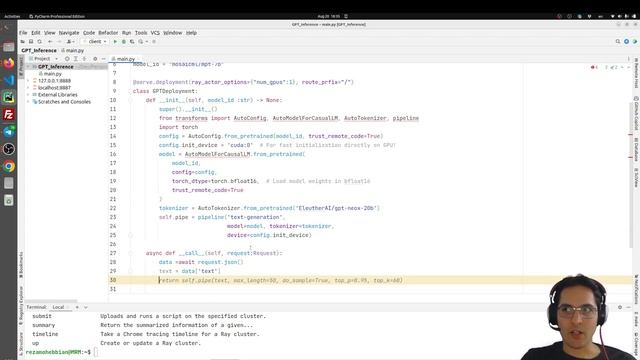Click the Back navigation arrow
This screenshot has width=640, height=360.
(x=50, y=42)
